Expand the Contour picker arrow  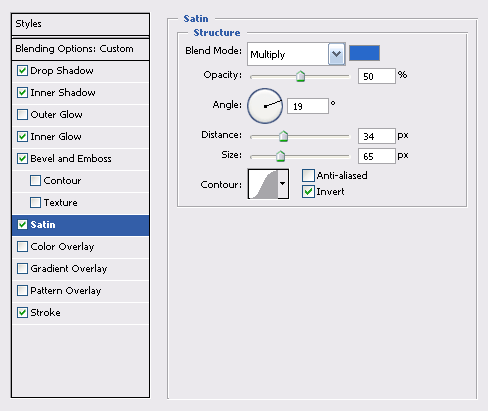tap(283, 184)
